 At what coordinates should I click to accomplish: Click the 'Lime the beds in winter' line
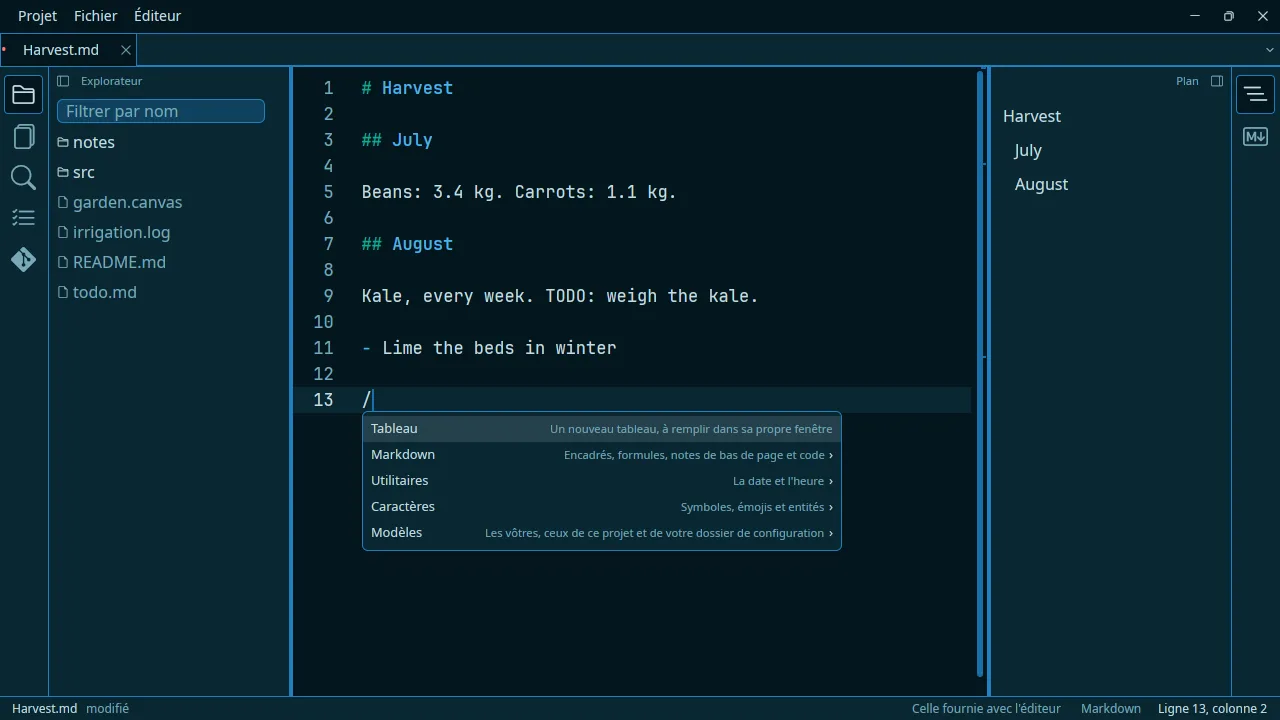(489, 348)
